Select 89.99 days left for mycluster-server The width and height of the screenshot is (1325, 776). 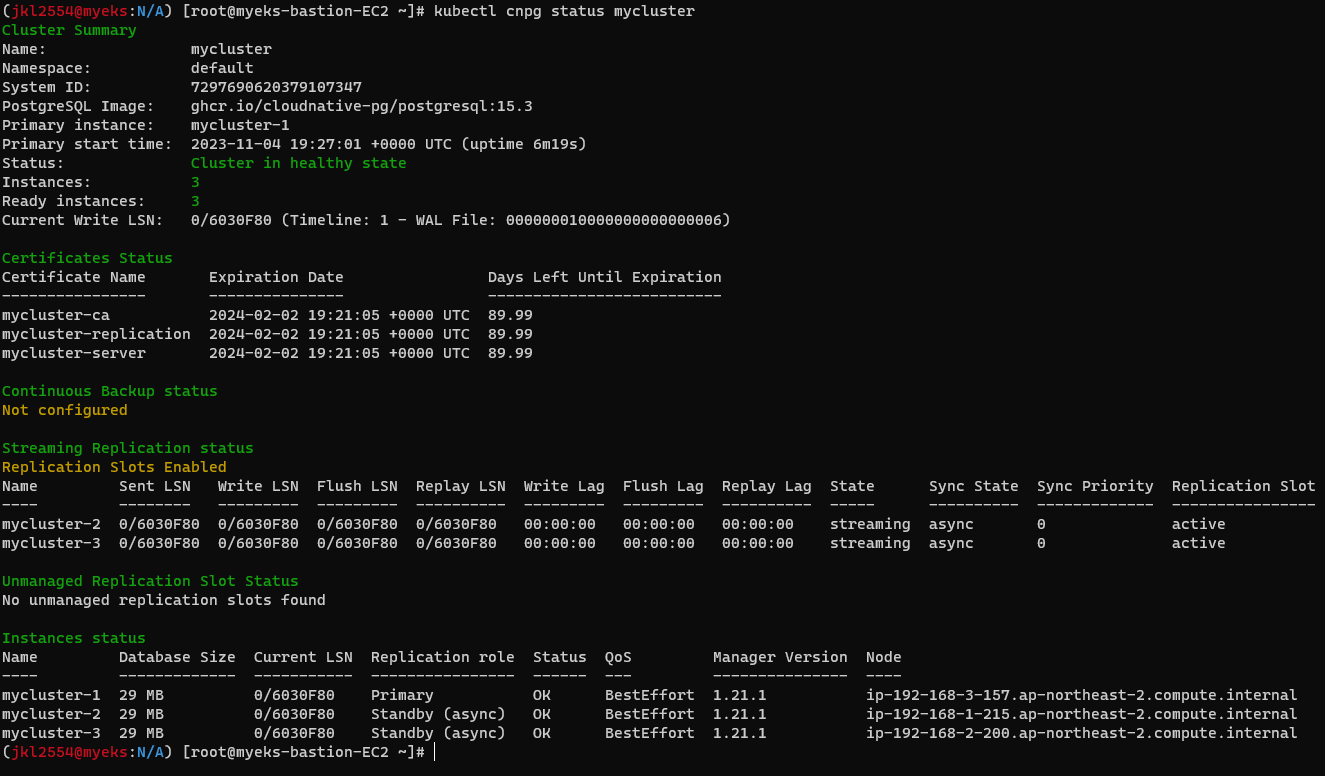click(x=510, y=353)
